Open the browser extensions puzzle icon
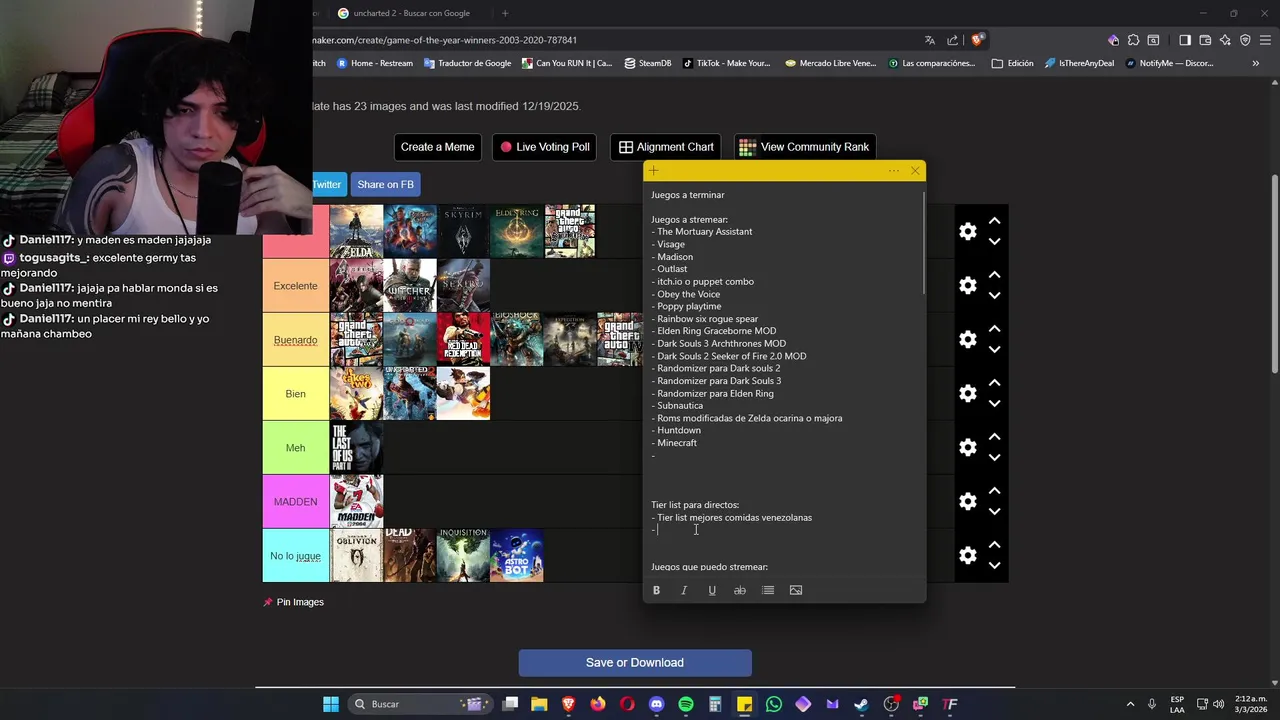Viewport: 1280px width, 720px height. (1133, 40)
